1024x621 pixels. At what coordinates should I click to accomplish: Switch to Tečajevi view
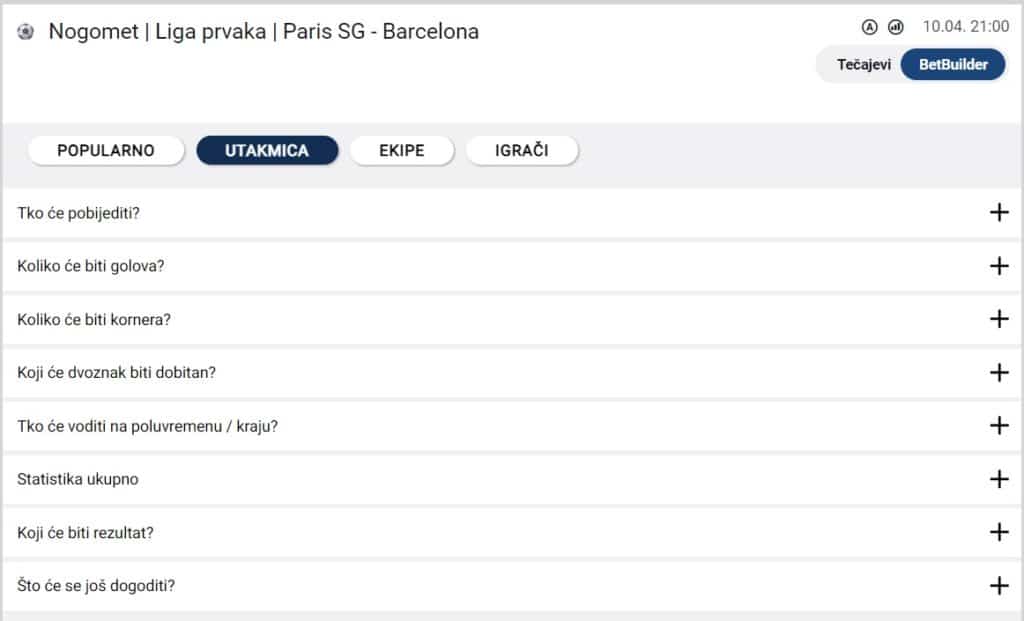(x=863, y=65)
